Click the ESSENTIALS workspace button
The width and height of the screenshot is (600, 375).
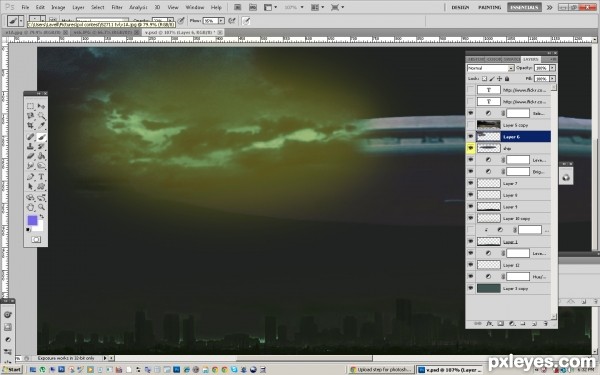pos(524,7)
